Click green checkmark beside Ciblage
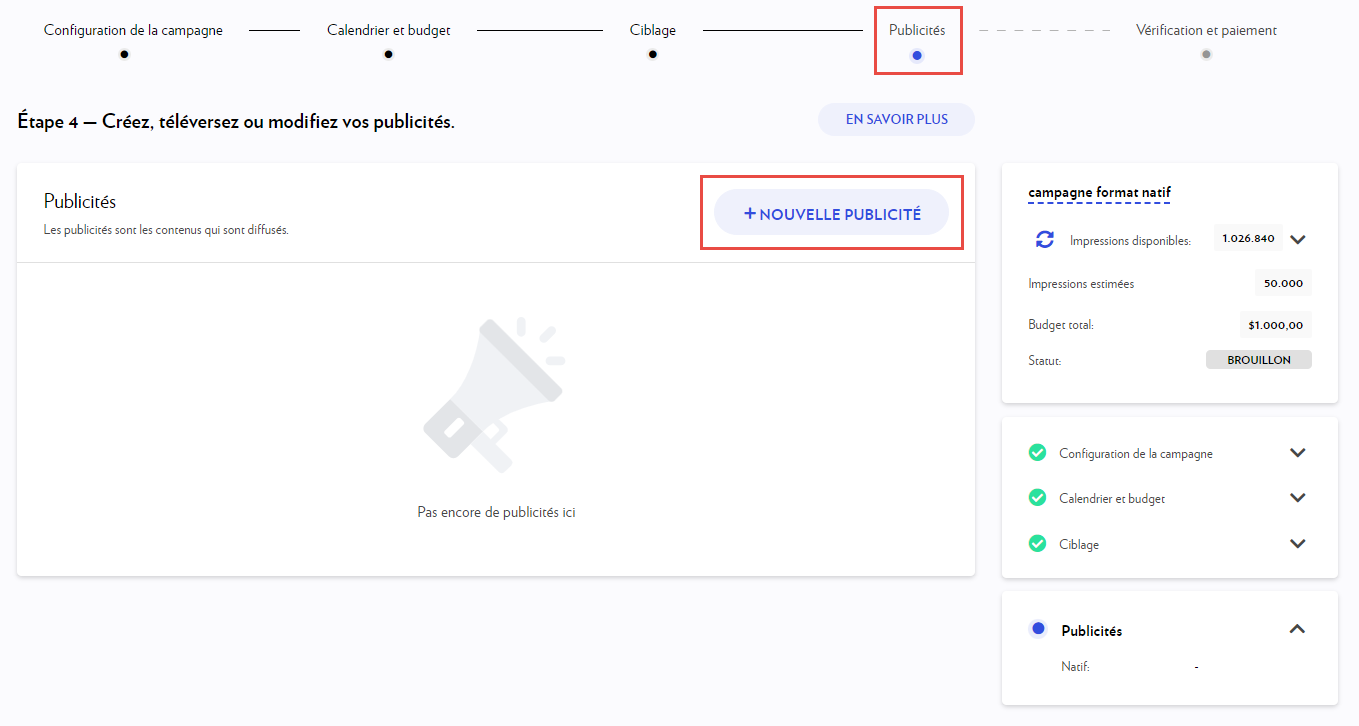Image resolution: width=1359 pixels, height=726 pixels. tap(1037, 544)
